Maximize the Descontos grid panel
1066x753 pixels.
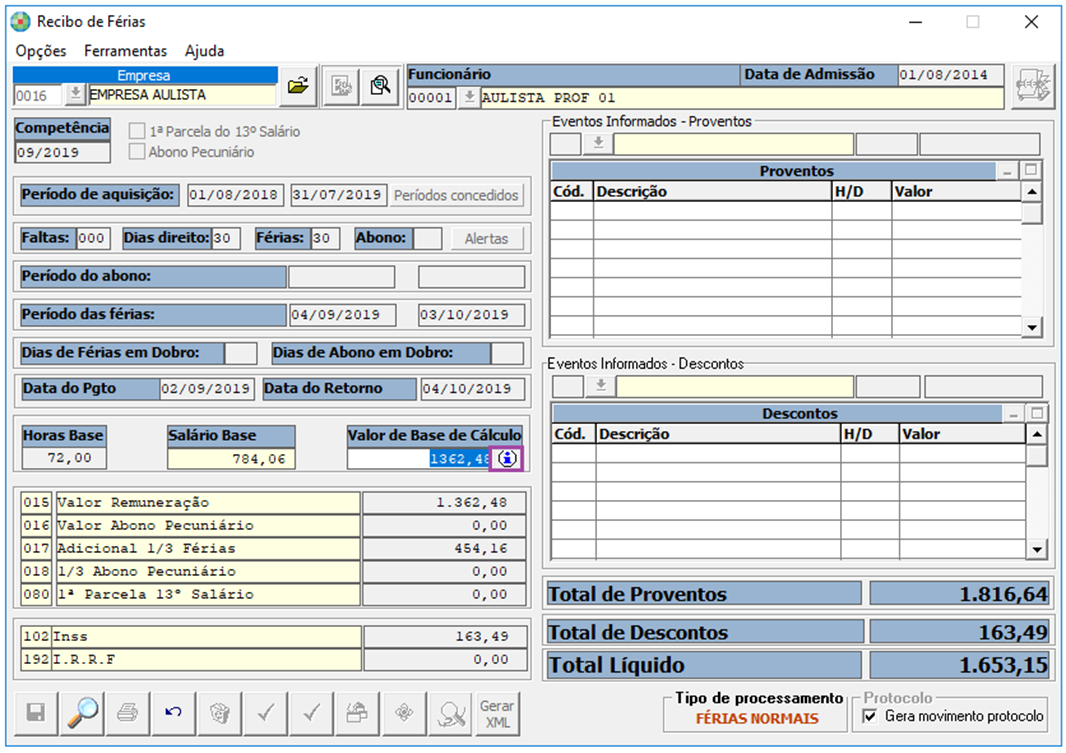pos(1037,413)
